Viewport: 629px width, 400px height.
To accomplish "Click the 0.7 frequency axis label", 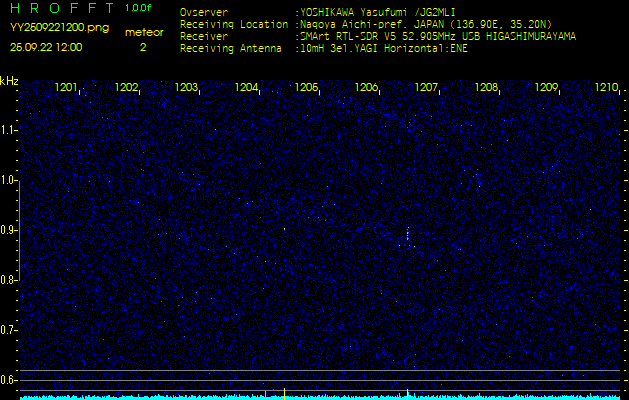I will pyautogui.click(x=9, y=329).
